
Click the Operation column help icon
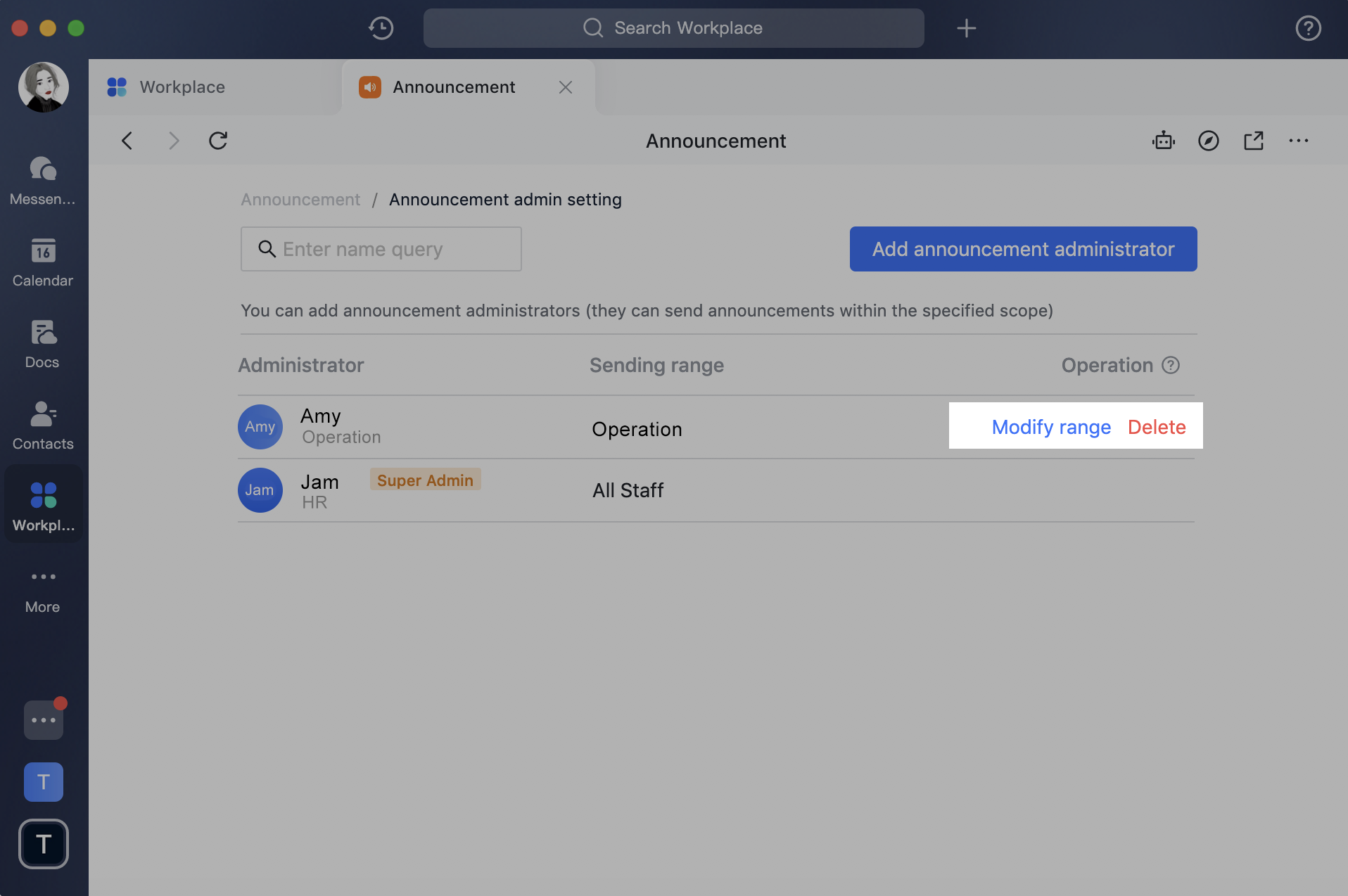(x=1171, y=365)
